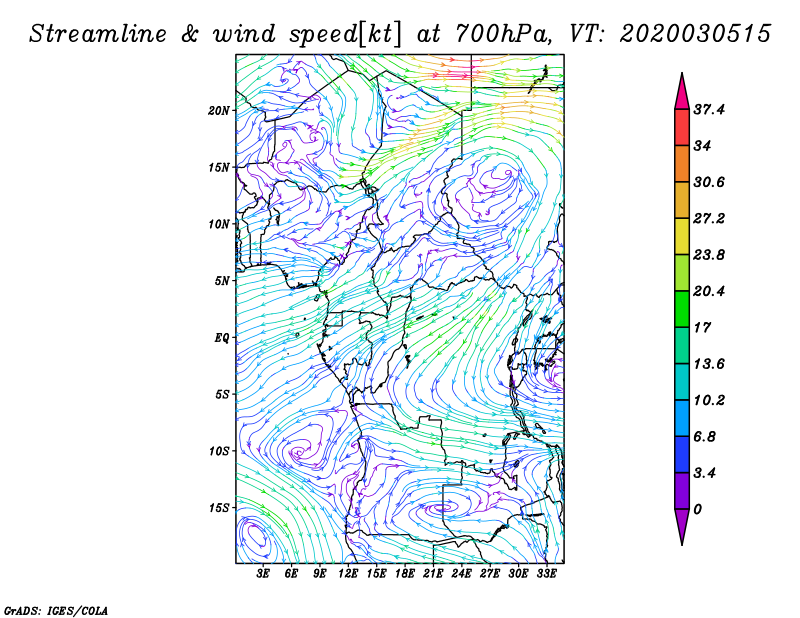Click the 3E longitude axis label
The width and height of the screenshot is (800, 618).
[263, 574]
